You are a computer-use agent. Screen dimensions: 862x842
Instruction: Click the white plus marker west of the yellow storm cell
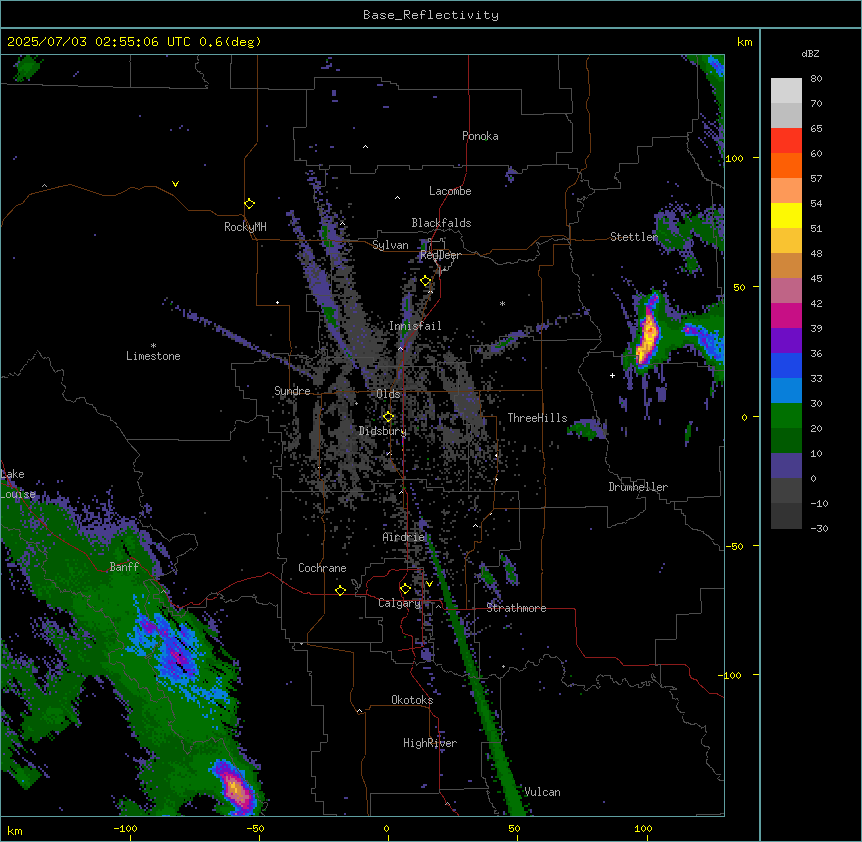click(x=612, y=375)
